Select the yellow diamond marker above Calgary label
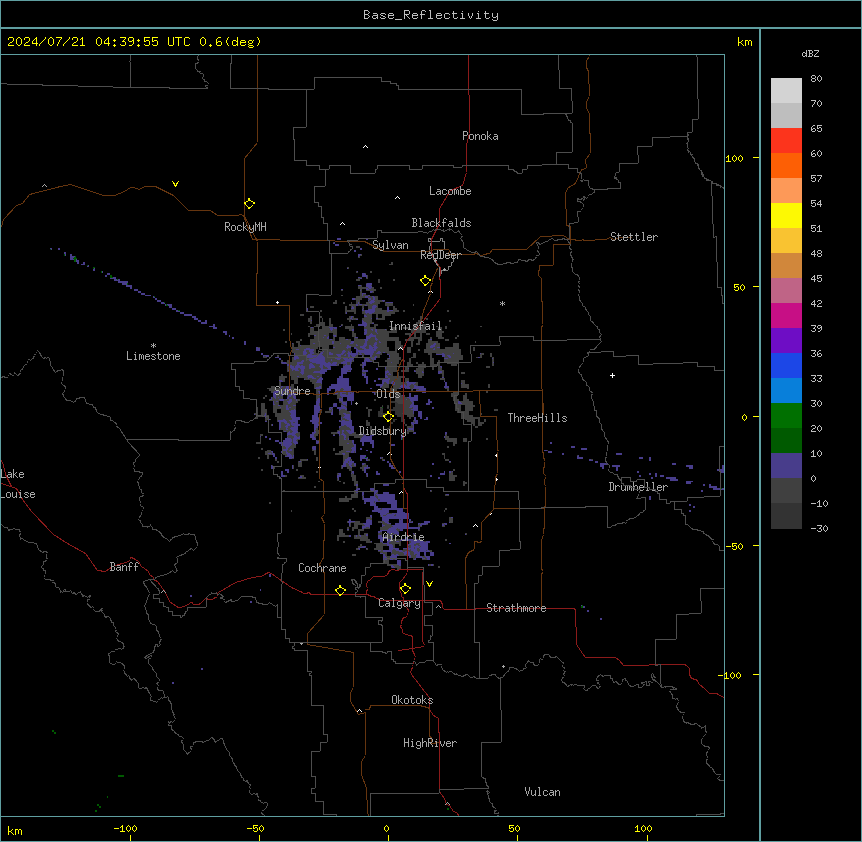Viewport: 862px width, 842px height. (405, 589)
